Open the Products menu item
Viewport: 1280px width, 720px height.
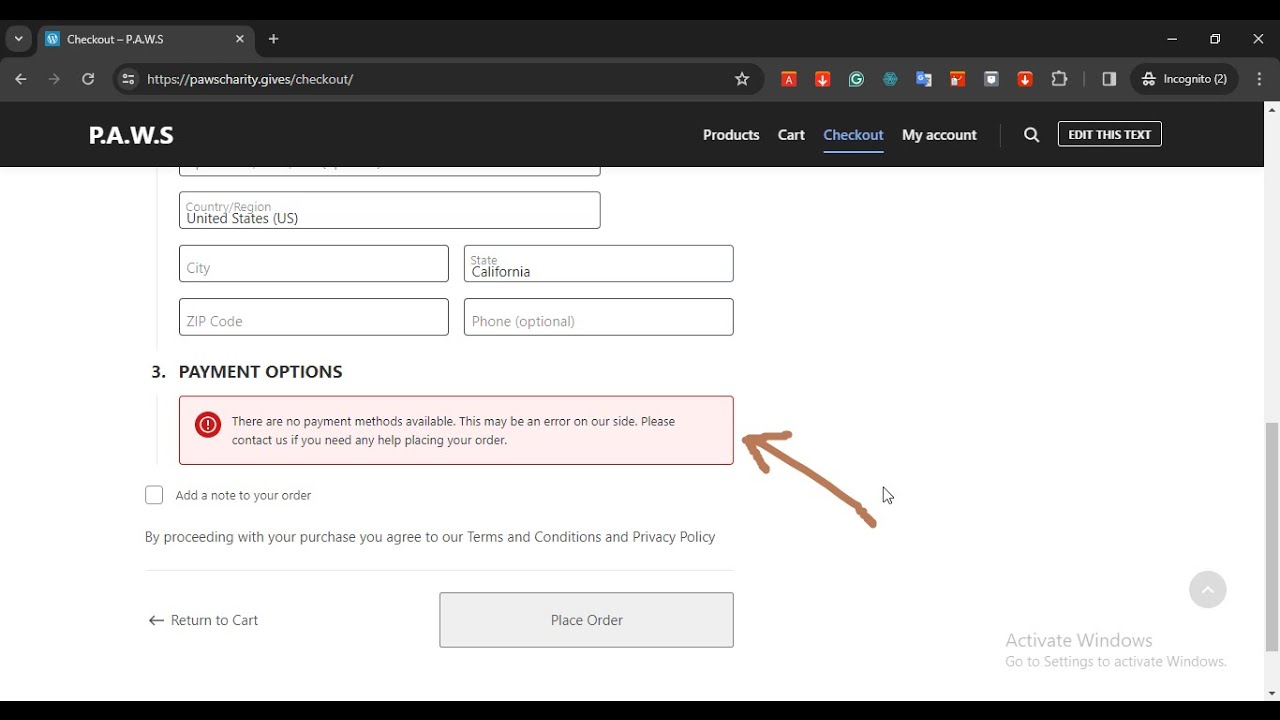click(x=731, y=135)
